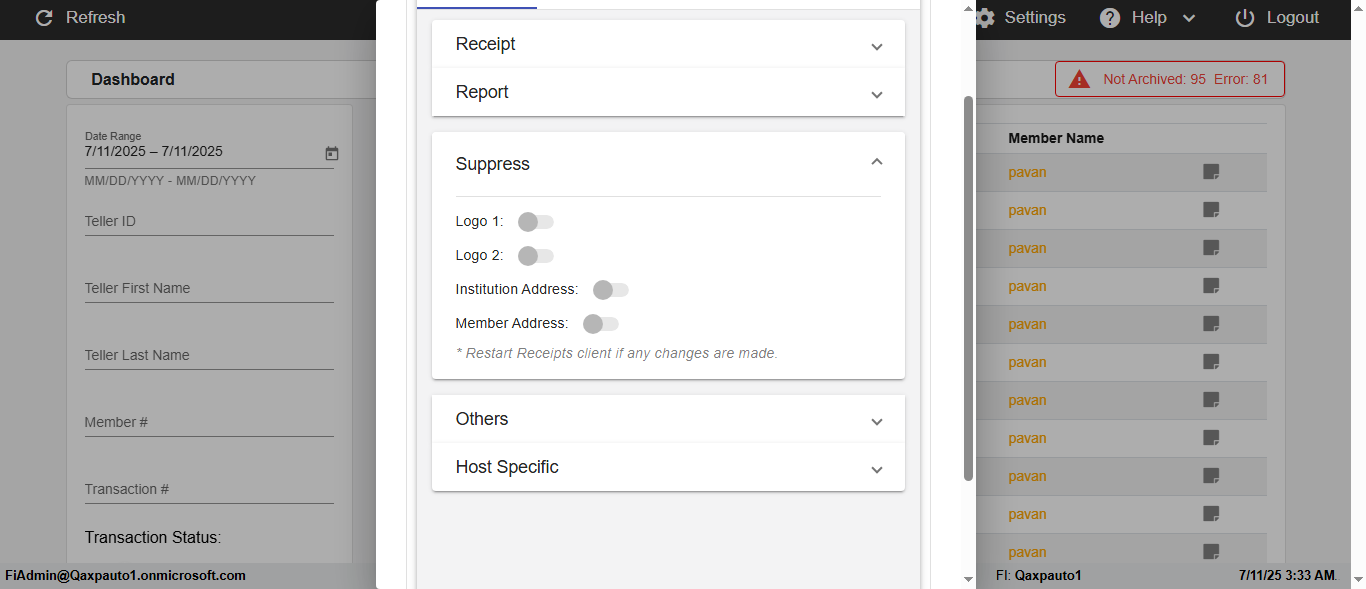Viewport: 1366px width, 589px height.
Task: Click the note icon in first pavan row
Action: tap(1211, 172)
